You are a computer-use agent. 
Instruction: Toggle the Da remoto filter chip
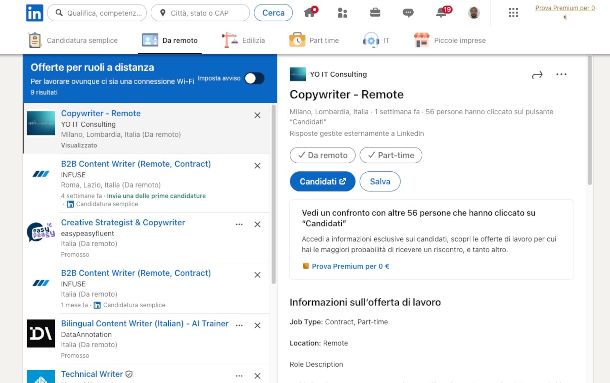(x=323, y=155)
